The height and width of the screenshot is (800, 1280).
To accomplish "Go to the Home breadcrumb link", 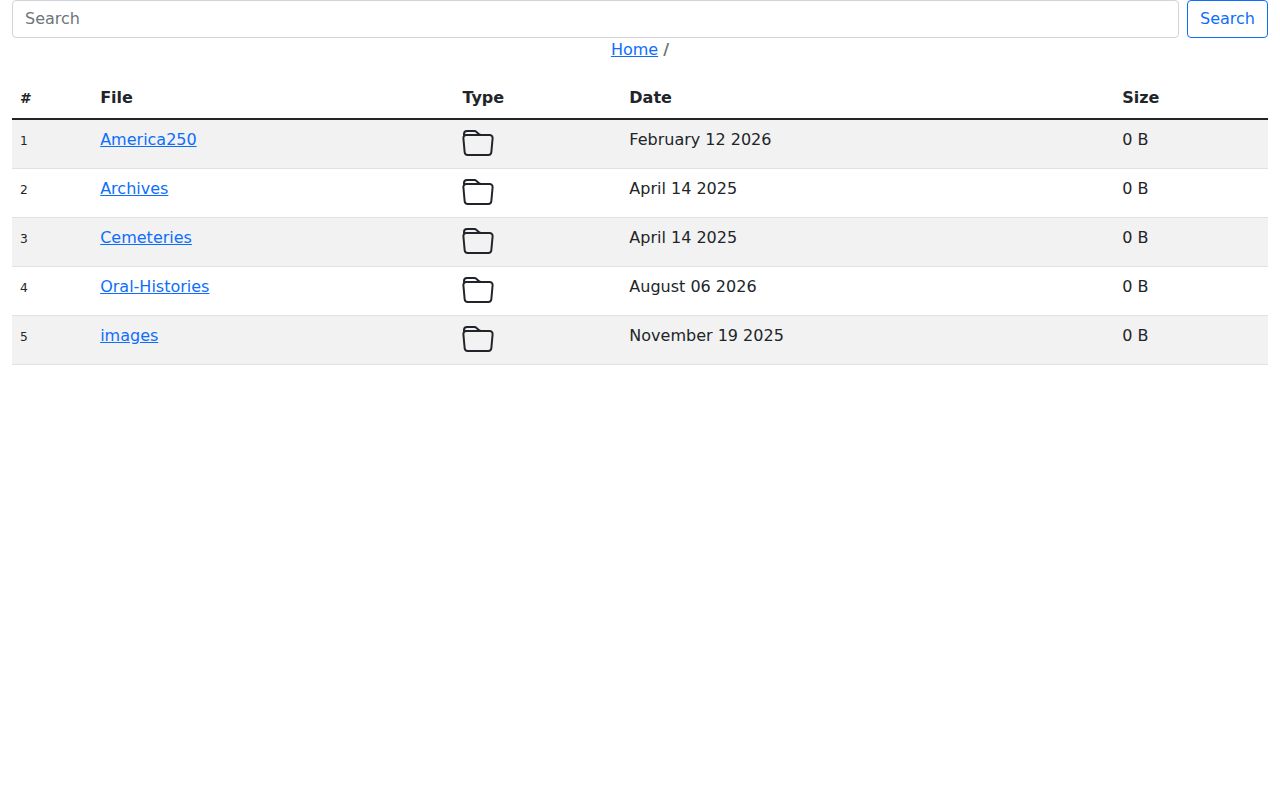I will 634,50.
